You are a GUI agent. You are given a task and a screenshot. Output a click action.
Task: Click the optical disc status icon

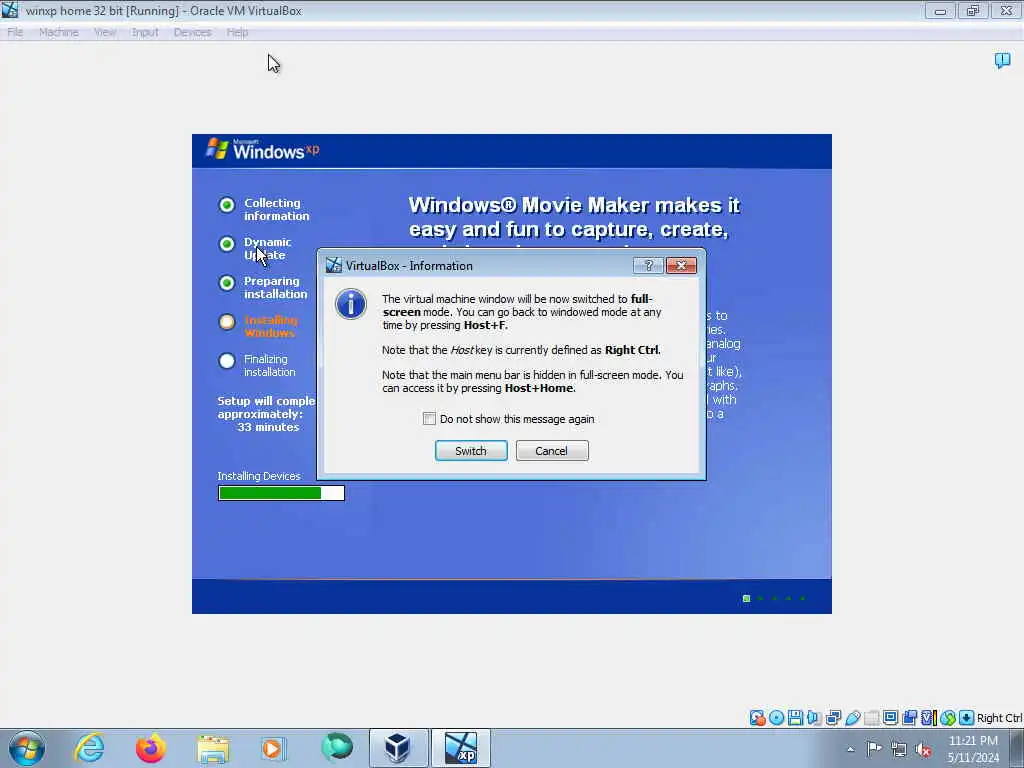[776, 718]
